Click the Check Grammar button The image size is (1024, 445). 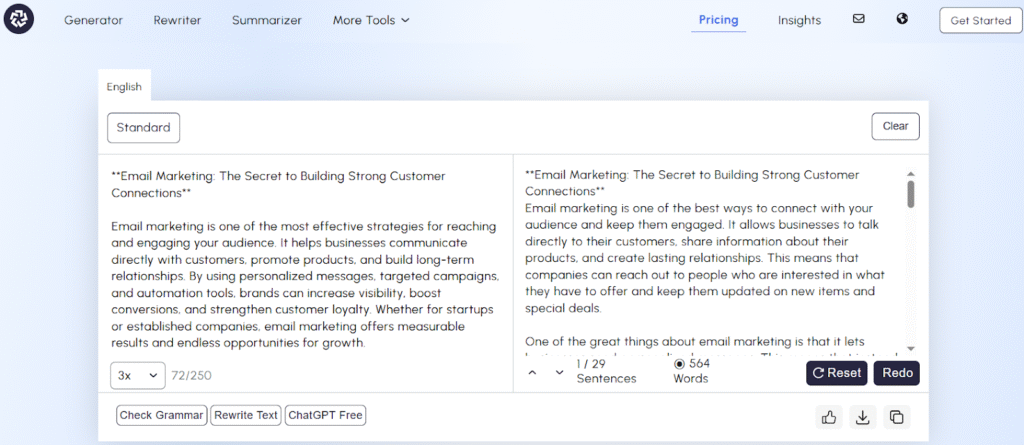[161, 415]
